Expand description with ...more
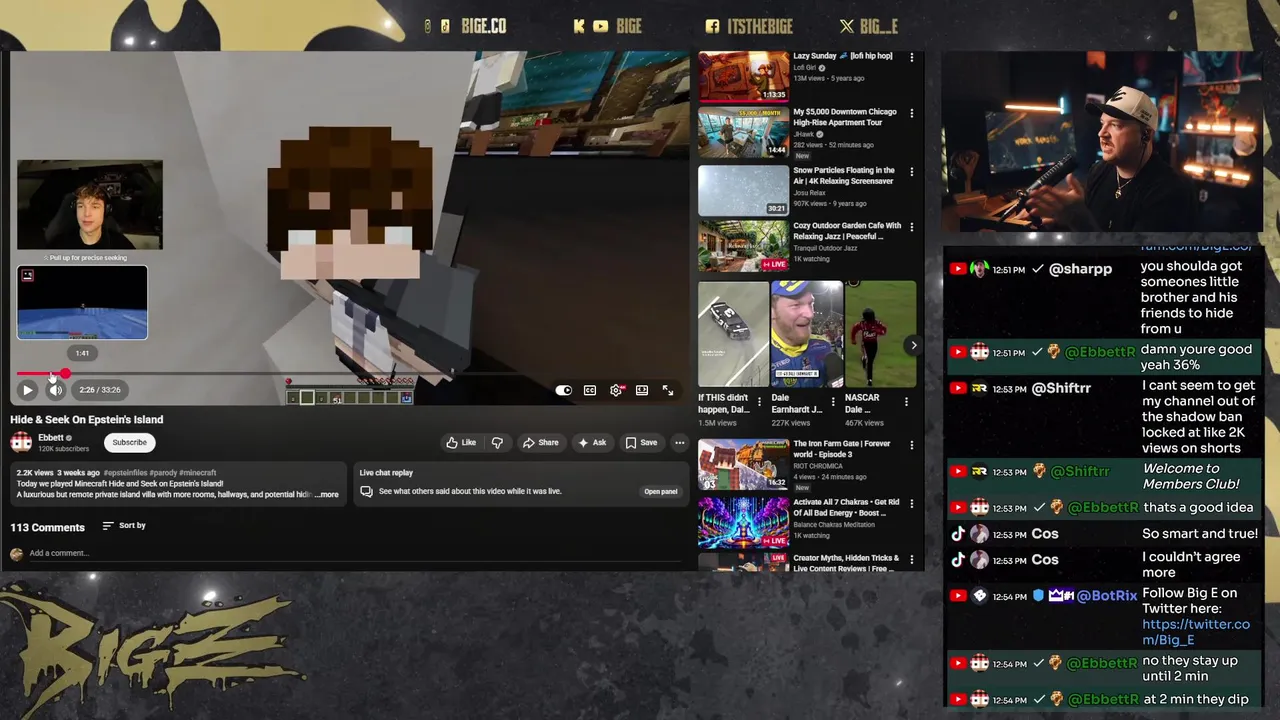The height and width of the screenshot is (720, 1280). [x=327, y=494]
